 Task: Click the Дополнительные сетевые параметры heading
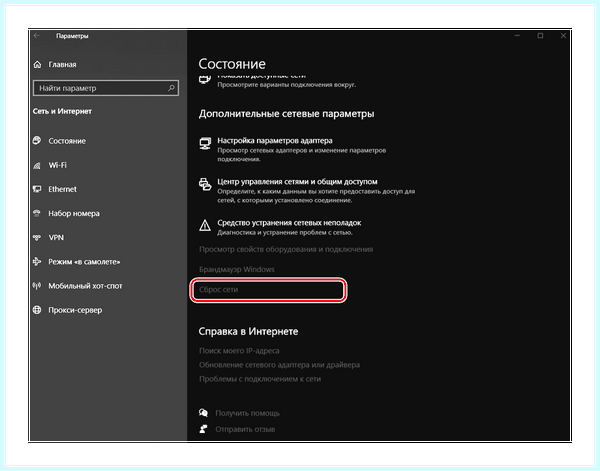tap(286, 114)
